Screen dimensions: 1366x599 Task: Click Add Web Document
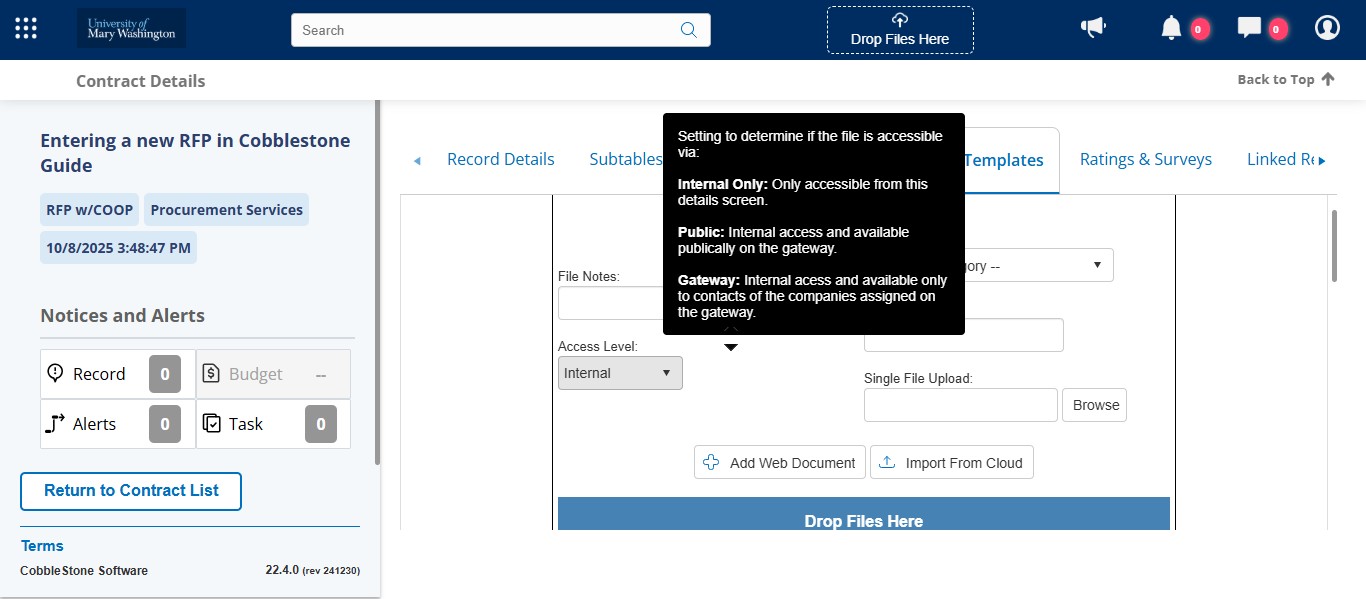pos(779,462)
